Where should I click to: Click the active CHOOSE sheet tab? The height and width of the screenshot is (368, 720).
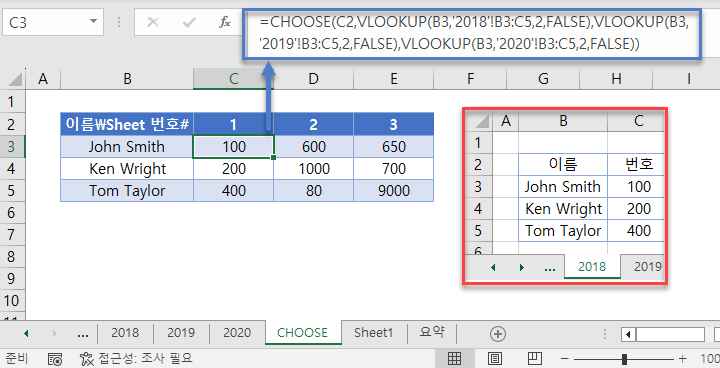point(303,333)
